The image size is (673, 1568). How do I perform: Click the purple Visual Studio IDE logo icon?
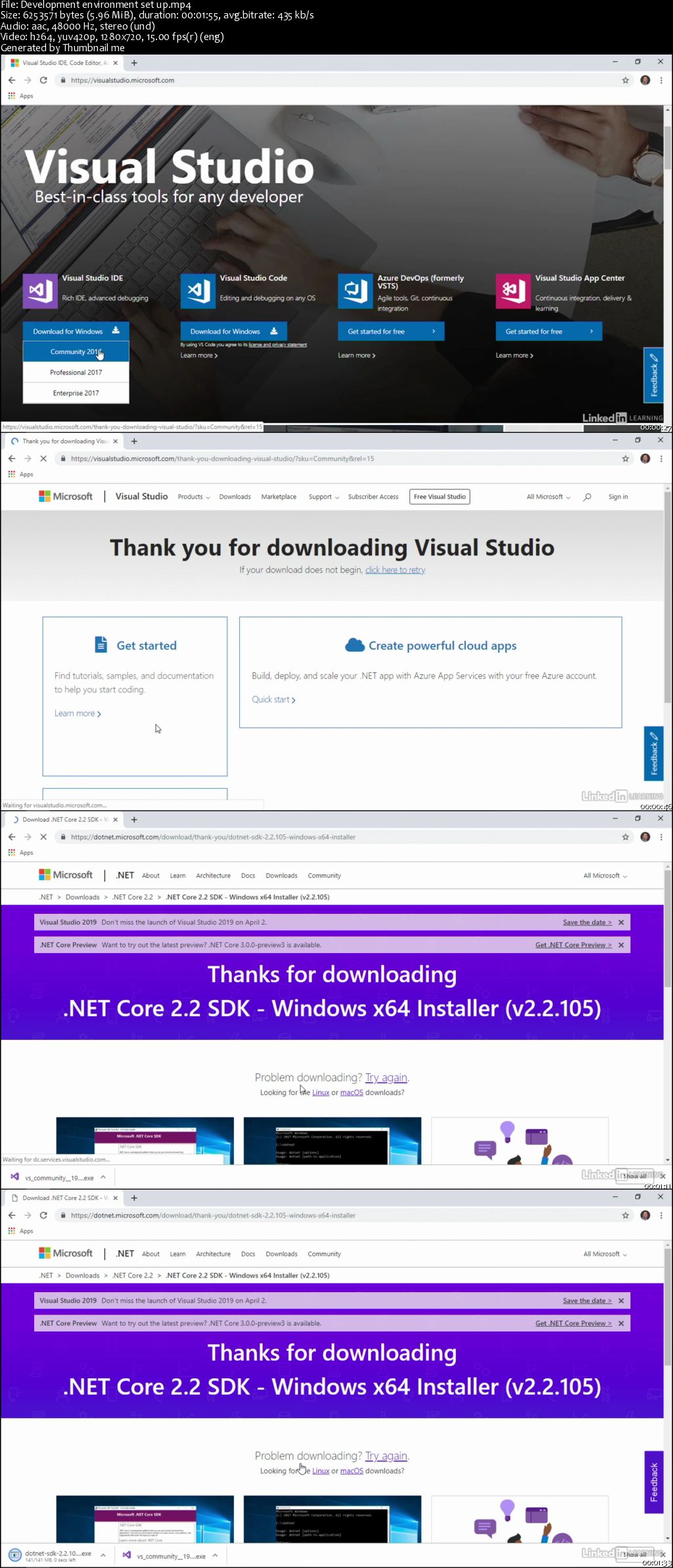pos(40,290)
